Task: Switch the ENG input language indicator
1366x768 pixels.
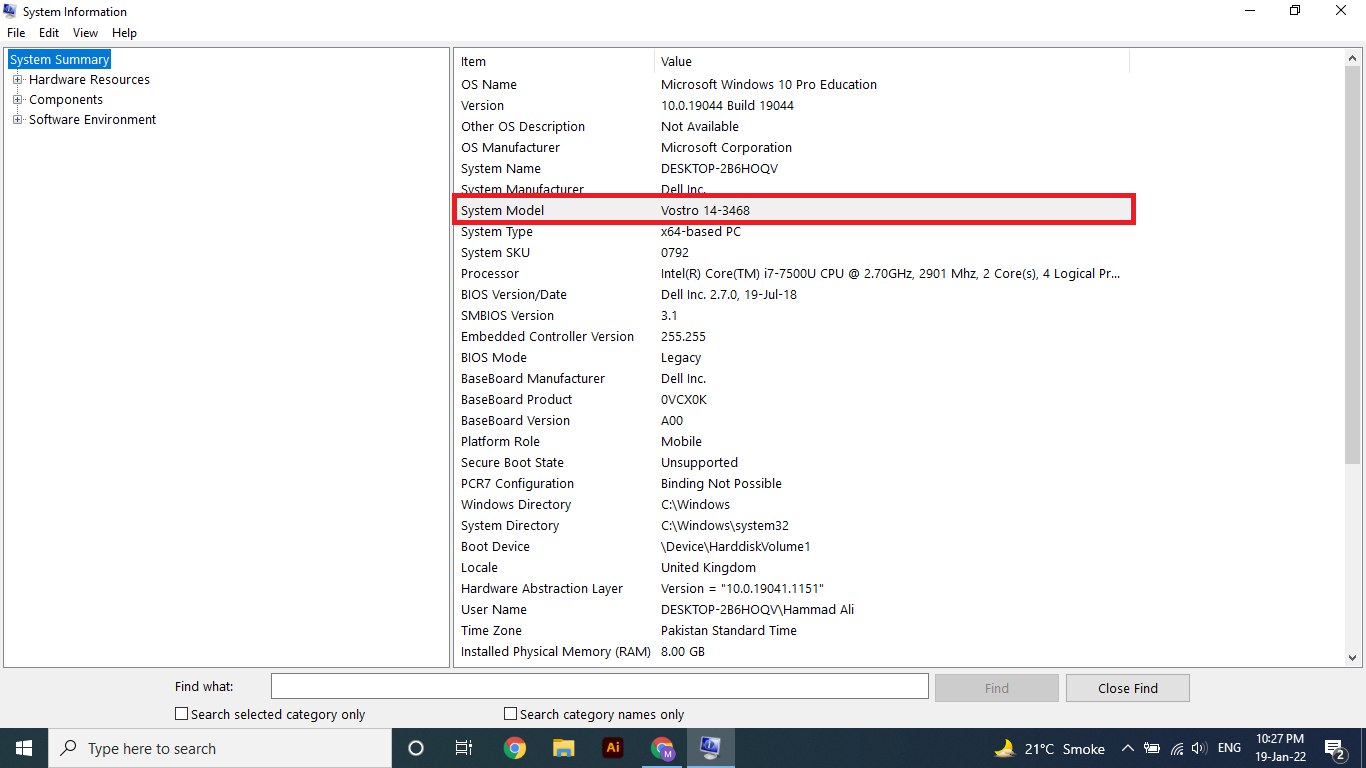Action: [x=1229, y=748]
